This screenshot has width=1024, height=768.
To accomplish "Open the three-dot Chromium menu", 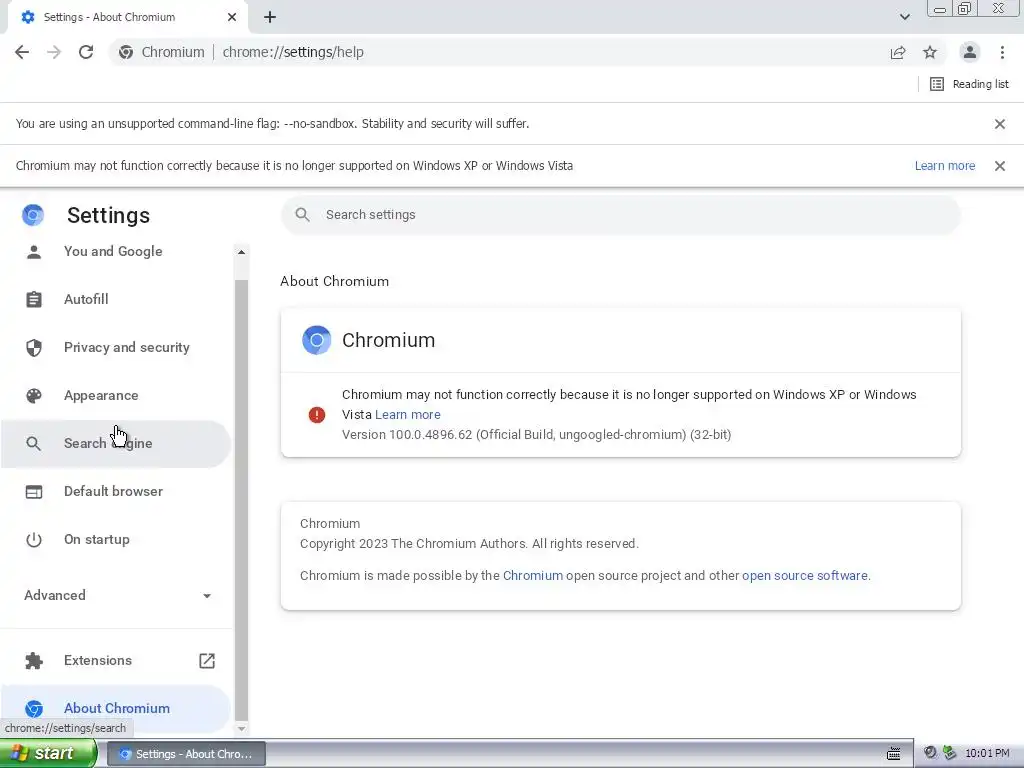I will click(1002, 52).
